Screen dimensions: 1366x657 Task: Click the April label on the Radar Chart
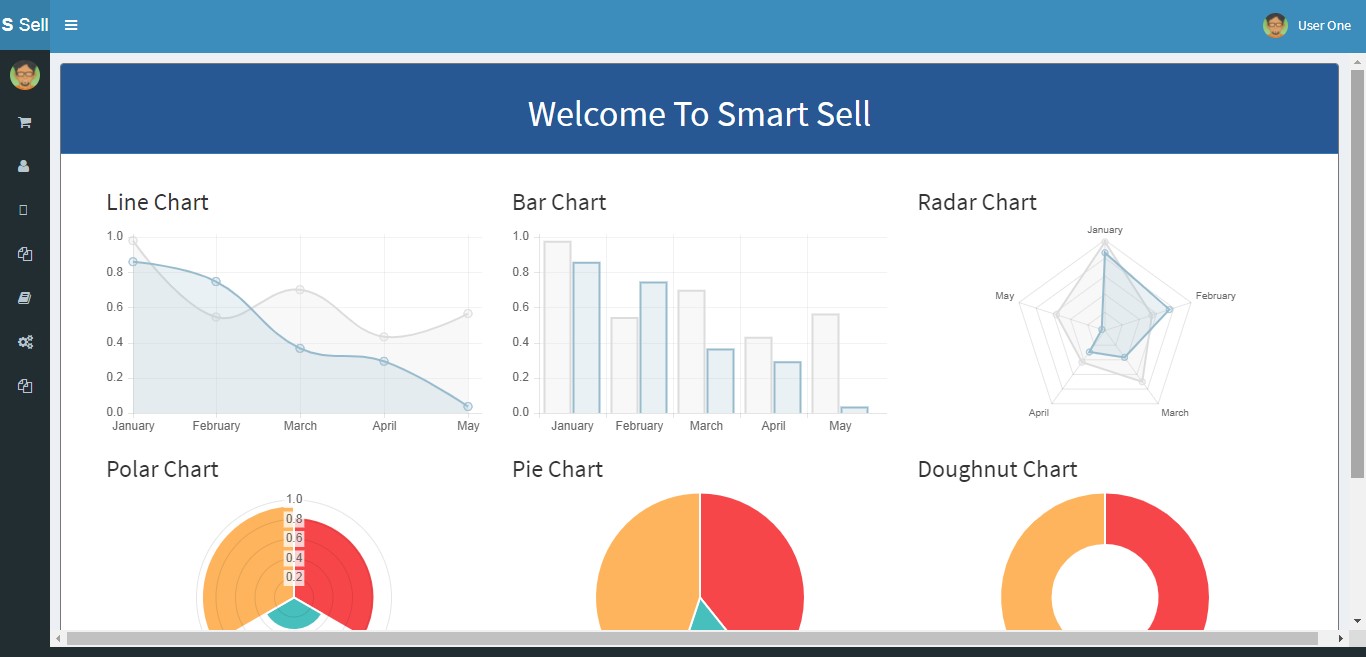pos(1039,413)
